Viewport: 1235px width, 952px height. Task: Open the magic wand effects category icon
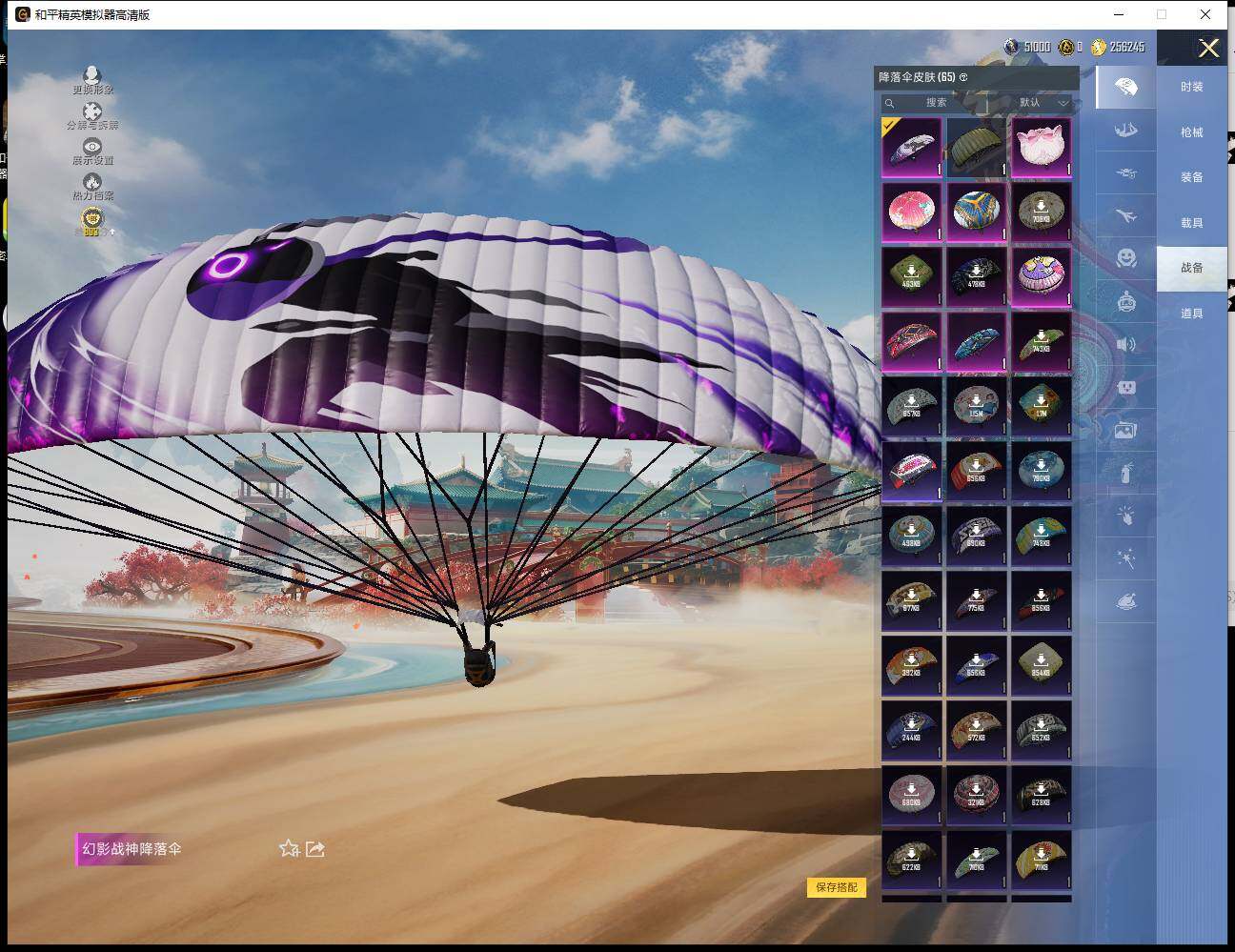[x=1125, y=557]
